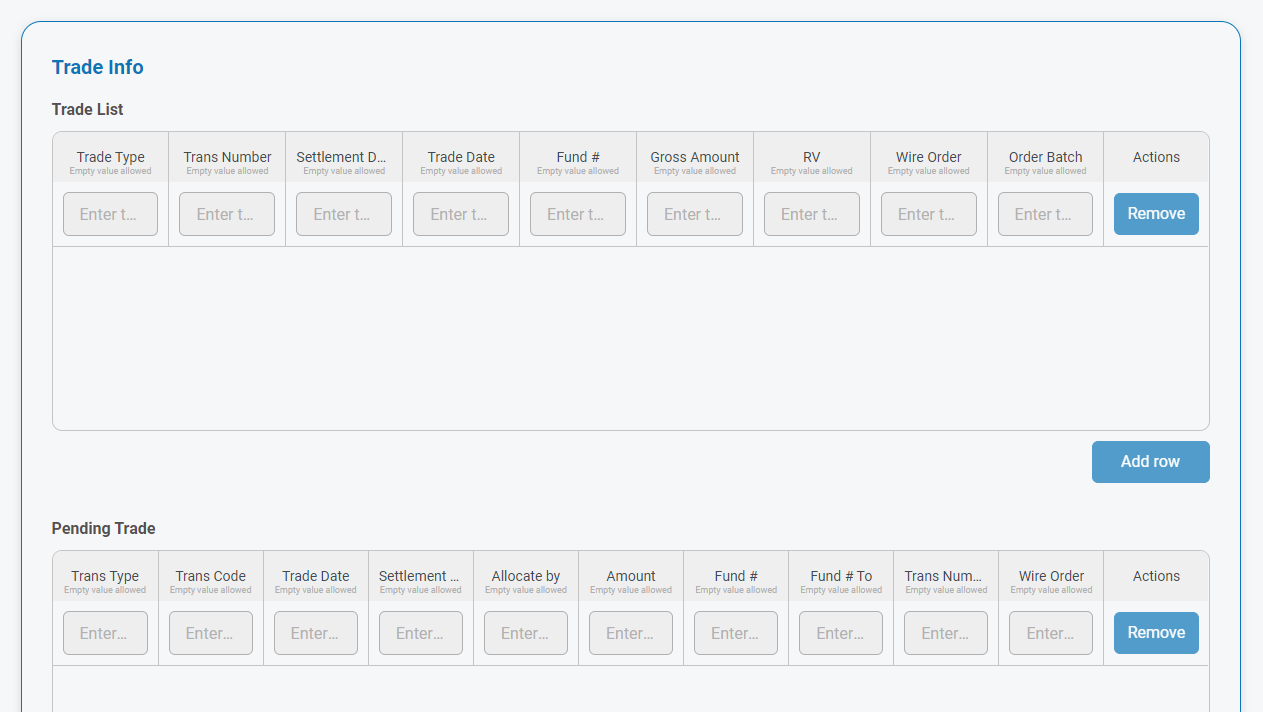
Task: Select the RV input field
Action: [812, 214]
